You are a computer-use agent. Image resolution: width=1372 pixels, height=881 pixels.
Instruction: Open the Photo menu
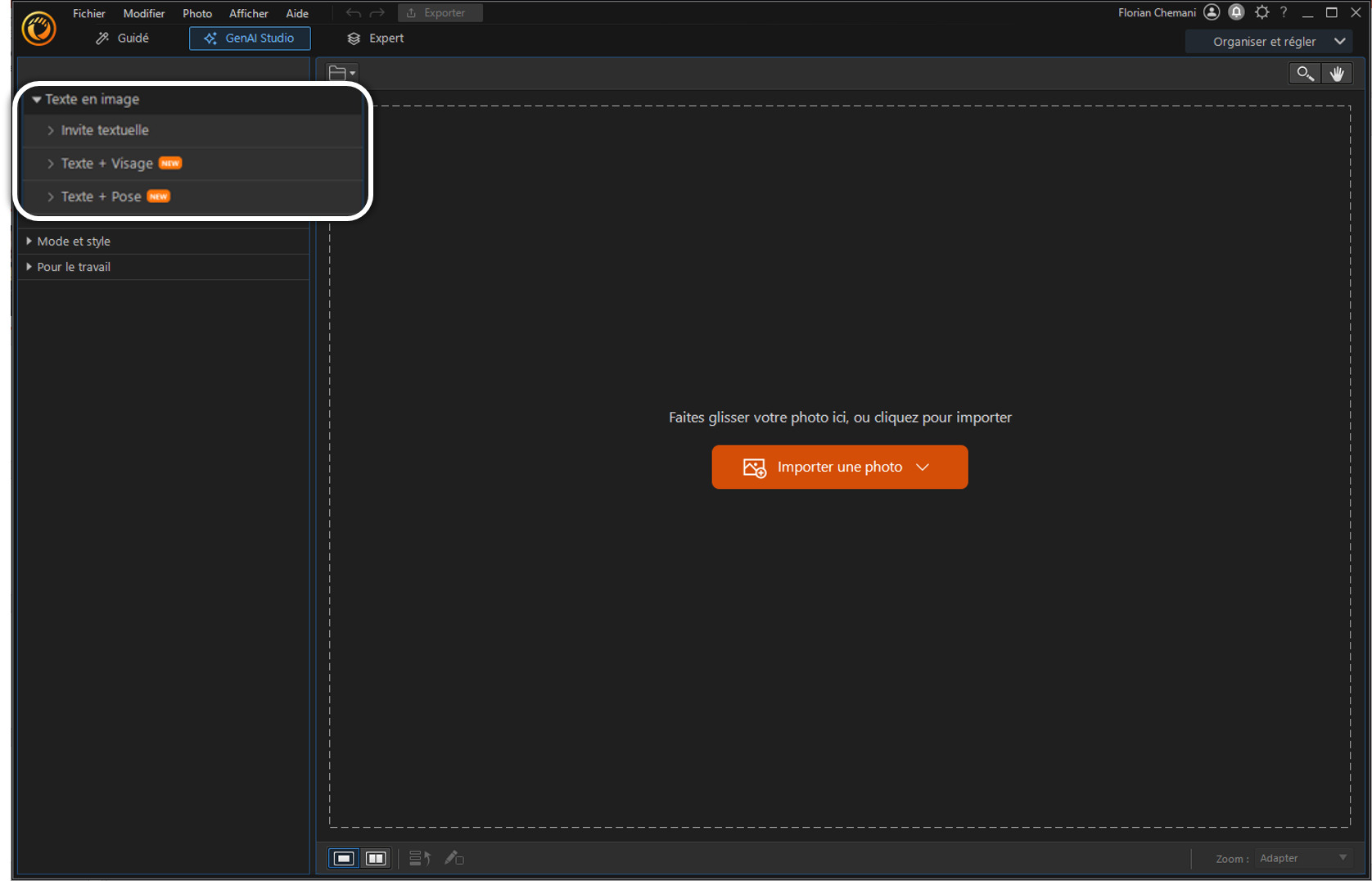point(197,13)
